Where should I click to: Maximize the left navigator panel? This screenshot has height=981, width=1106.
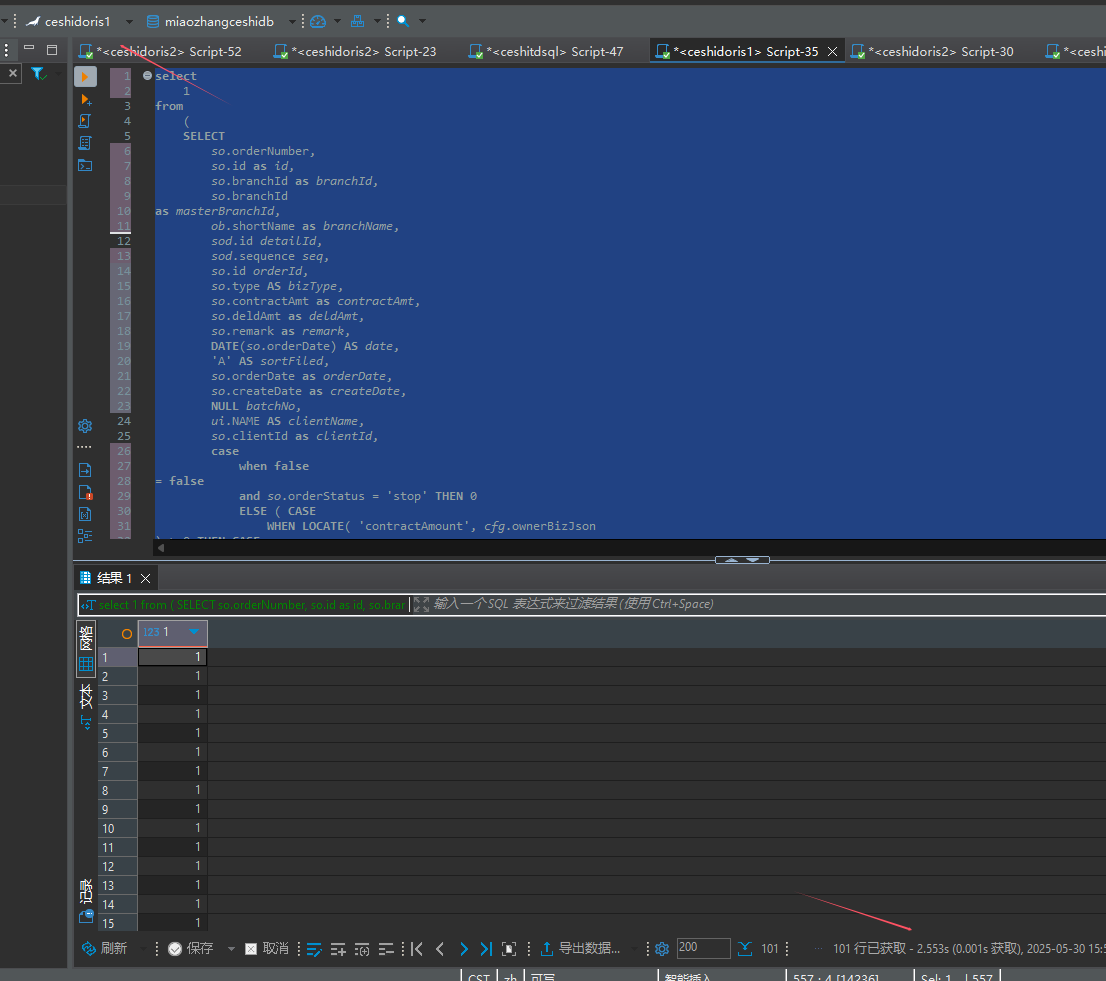51,49
